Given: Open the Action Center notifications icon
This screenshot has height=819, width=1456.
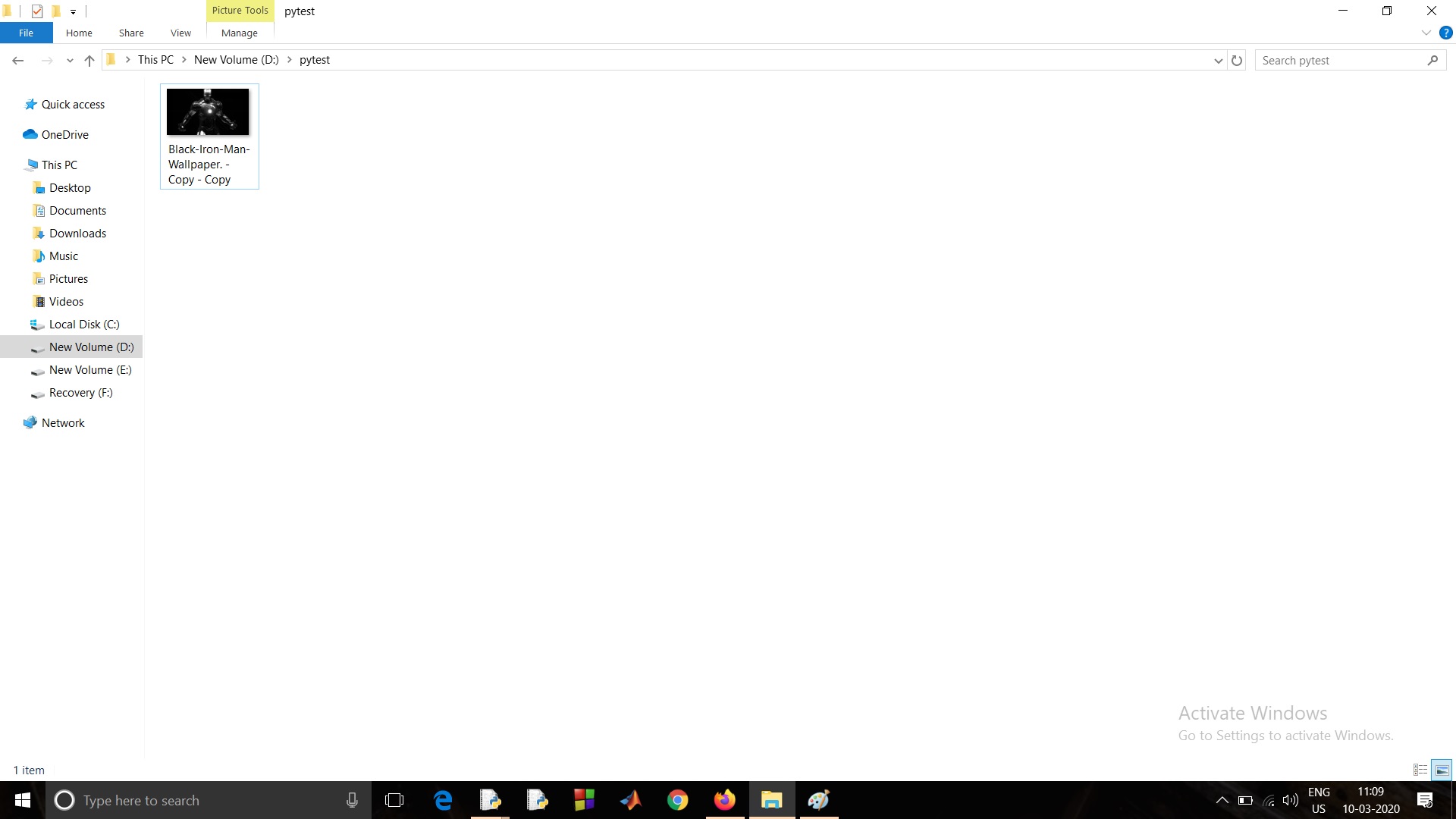Looking at the screenshot, I should click(x=1425, y=800).
